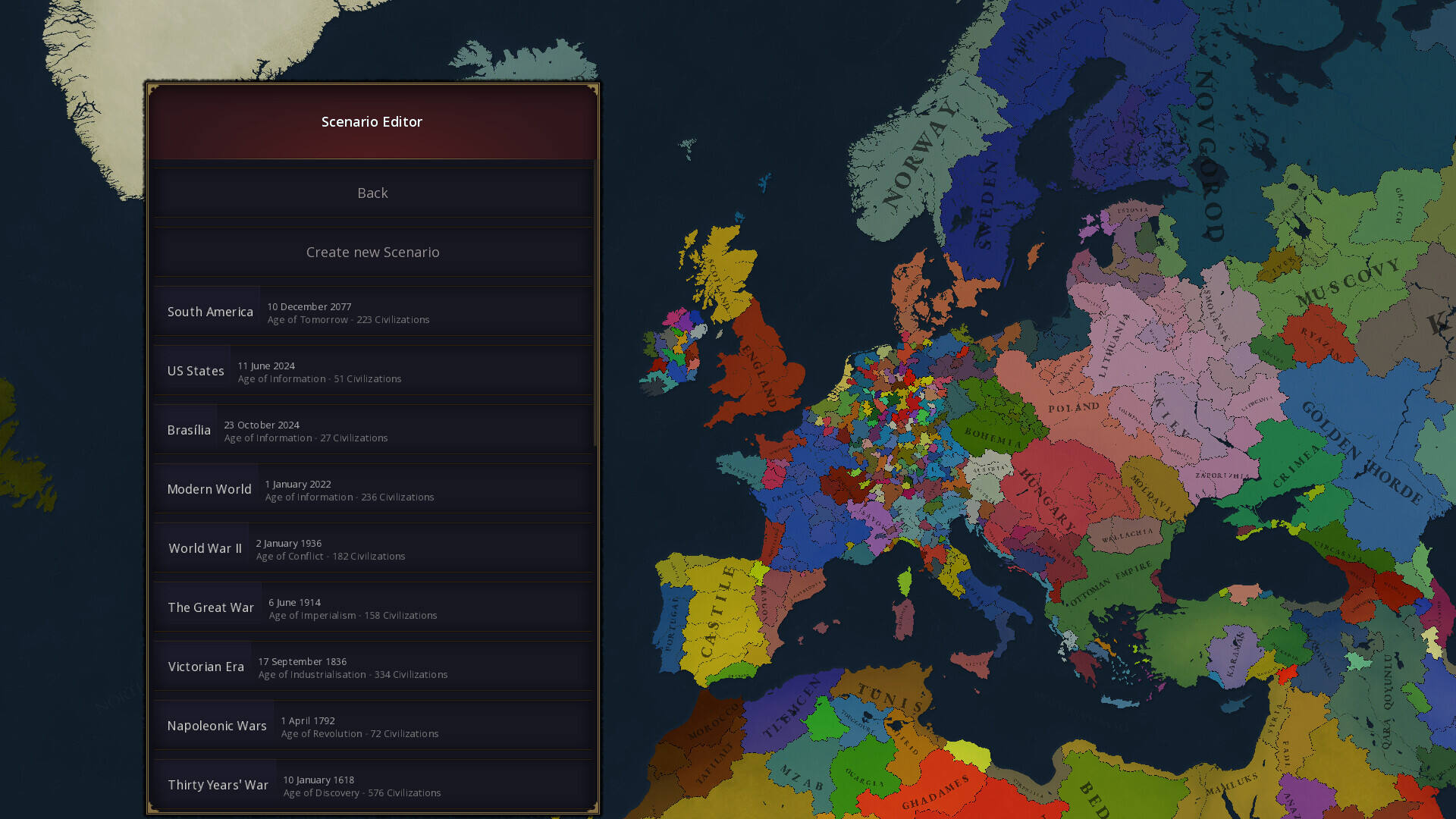Click the Back button
Viewport: 1456px width, 819px height.
tap(372, 193)
